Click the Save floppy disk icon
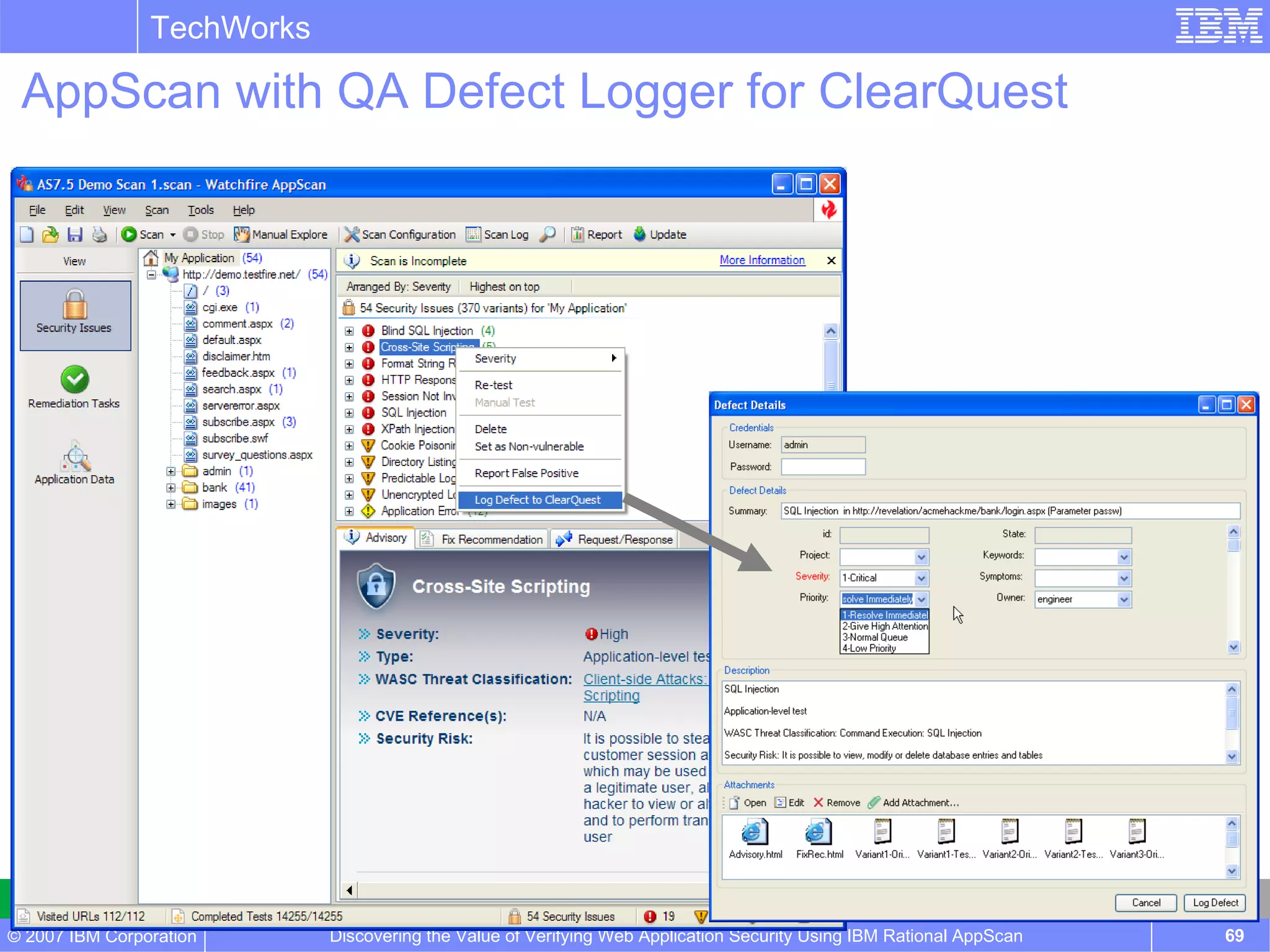This screenshot has width=1270, height=952. click(75, 234)
